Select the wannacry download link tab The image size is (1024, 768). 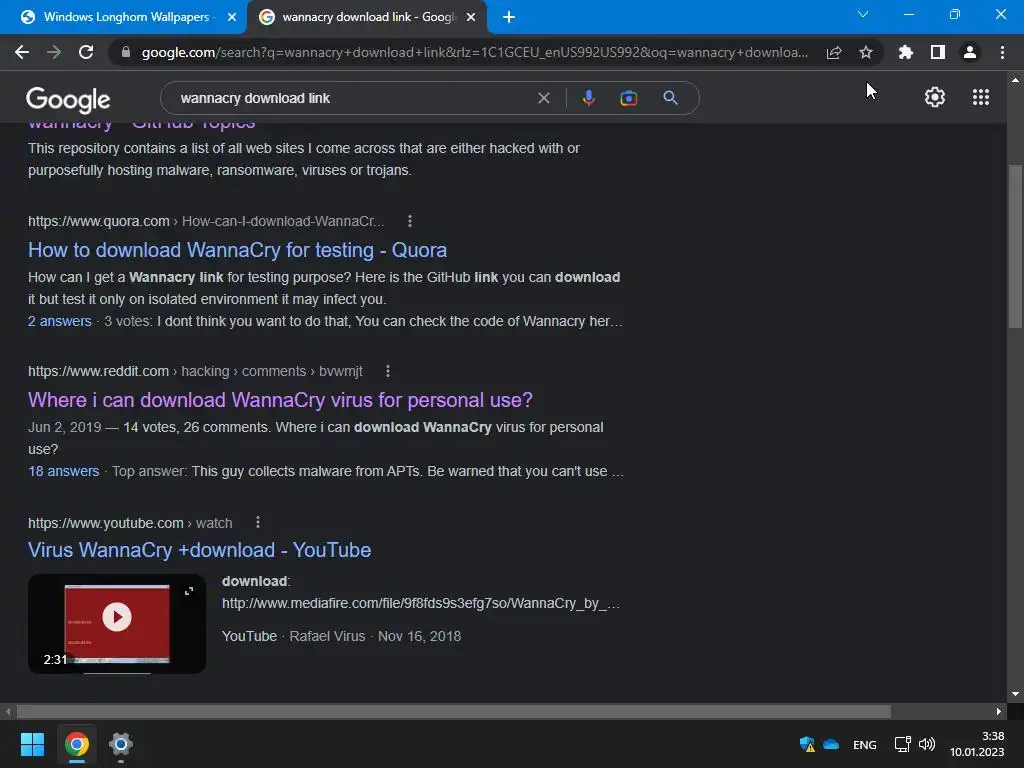click(368, 17)
